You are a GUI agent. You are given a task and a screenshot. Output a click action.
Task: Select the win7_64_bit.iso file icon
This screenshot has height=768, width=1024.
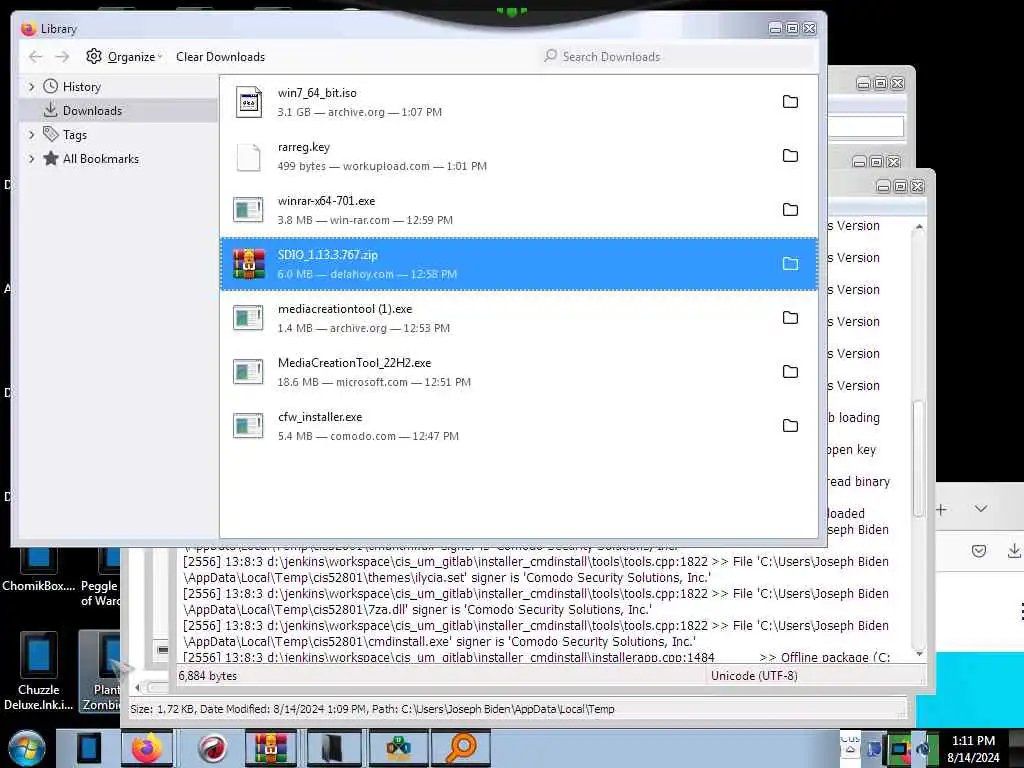(249, 102)
